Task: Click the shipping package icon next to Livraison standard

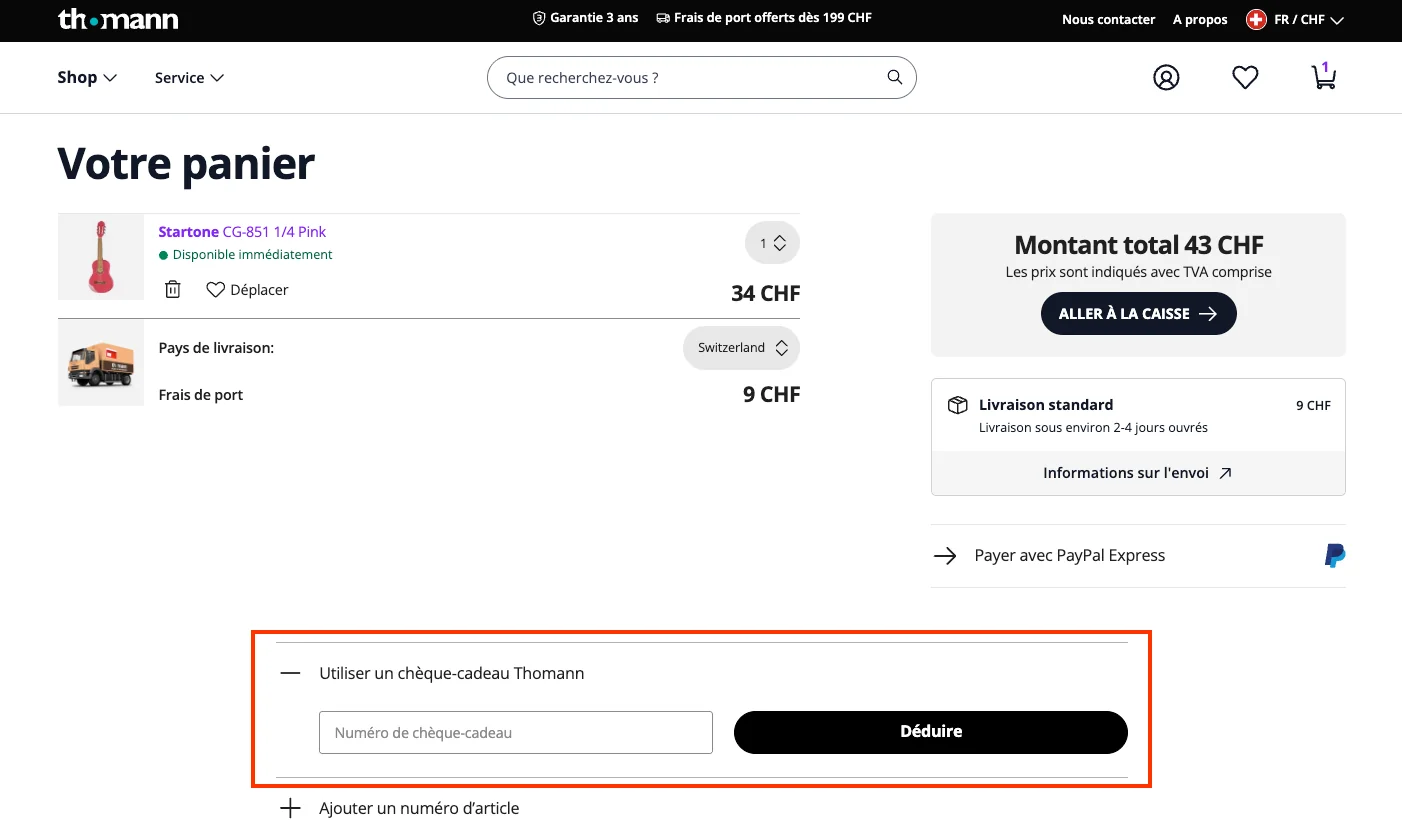Action: 957,405
